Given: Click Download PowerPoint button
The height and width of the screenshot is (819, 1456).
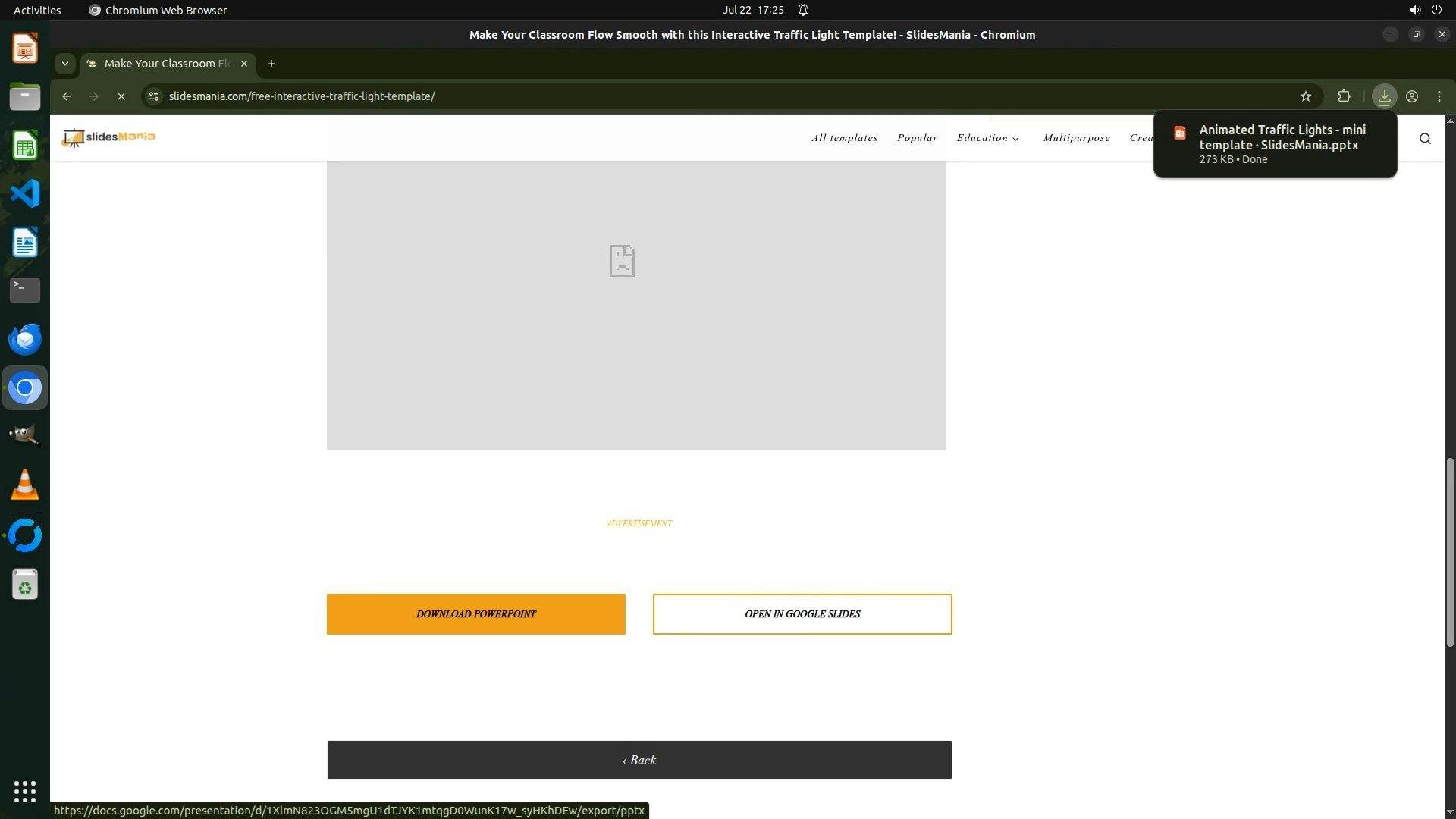Looking at the screenshot, I should click(475, 614).
